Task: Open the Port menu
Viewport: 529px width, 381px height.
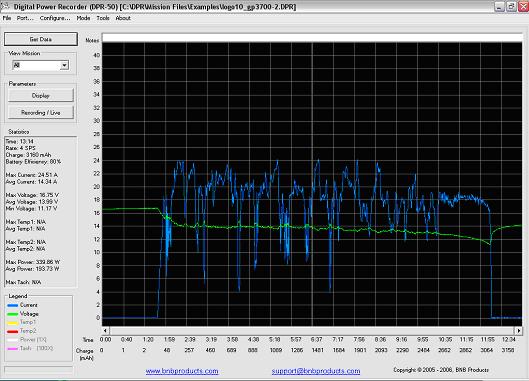Action: (x=25, y=18)
